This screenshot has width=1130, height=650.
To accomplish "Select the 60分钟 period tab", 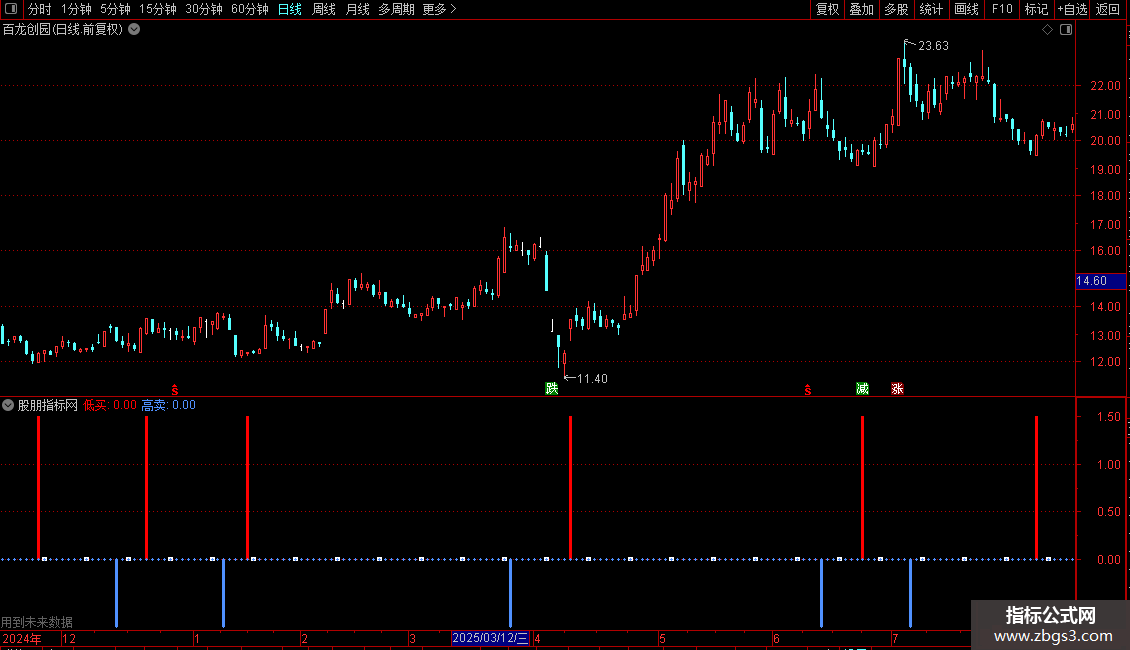I will (x=250, y=9).
